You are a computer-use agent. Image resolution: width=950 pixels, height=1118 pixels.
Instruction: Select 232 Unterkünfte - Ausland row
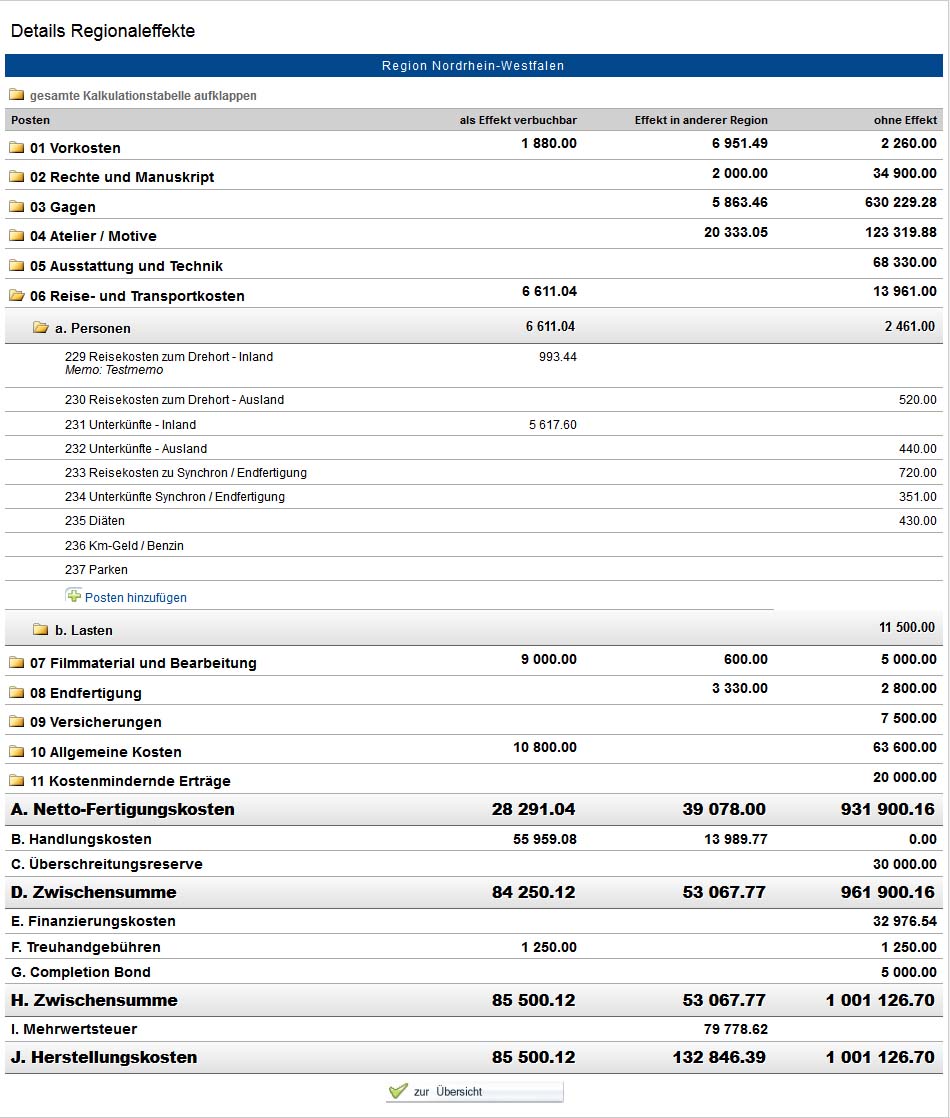coord(474,448)
